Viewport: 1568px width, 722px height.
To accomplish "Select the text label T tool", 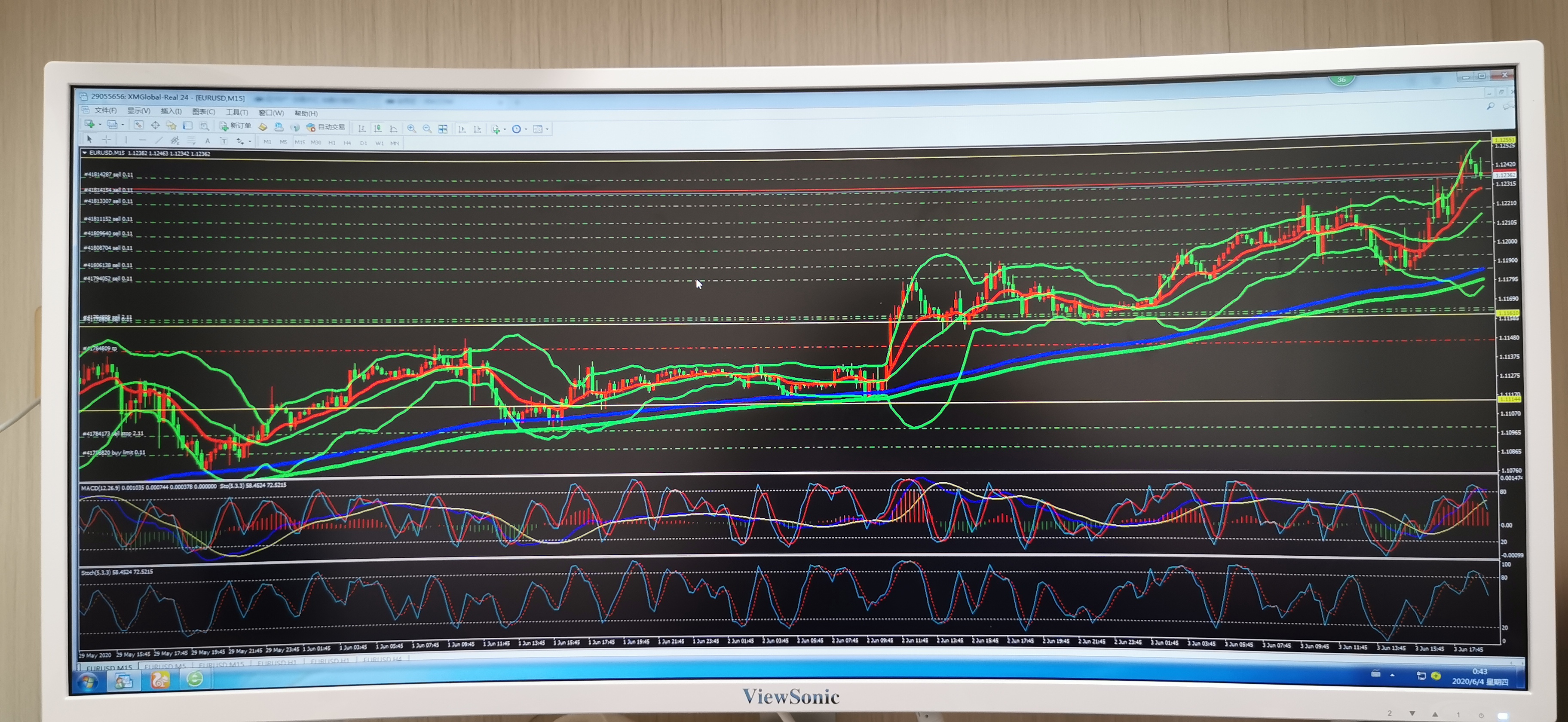I will pos(224,141).
